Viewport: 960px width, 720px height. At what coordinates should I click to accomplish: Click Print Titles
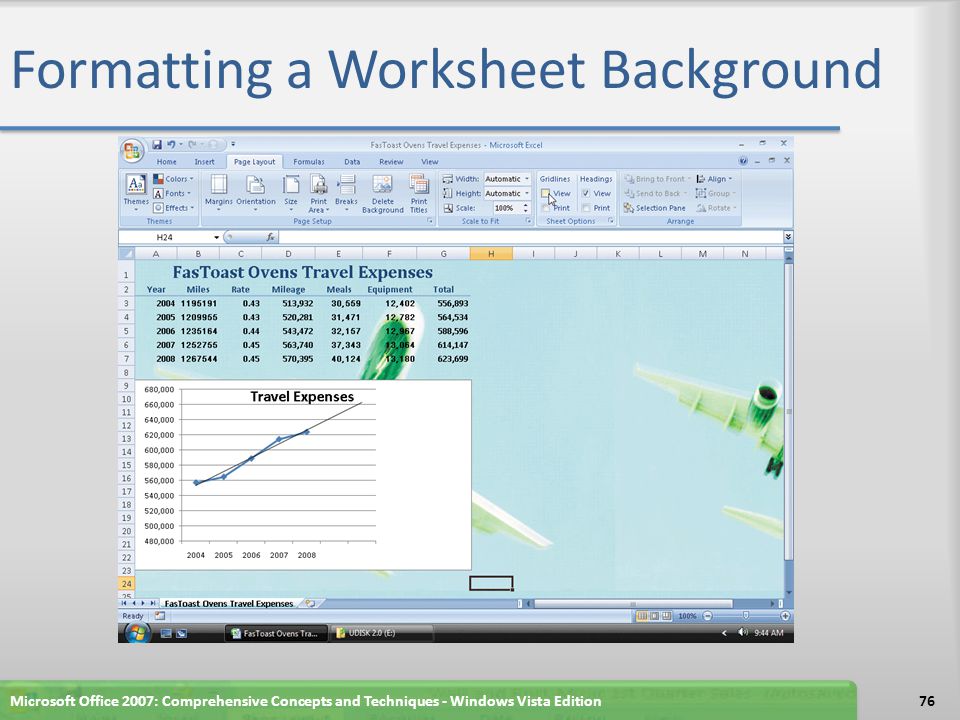pos(419,193)
